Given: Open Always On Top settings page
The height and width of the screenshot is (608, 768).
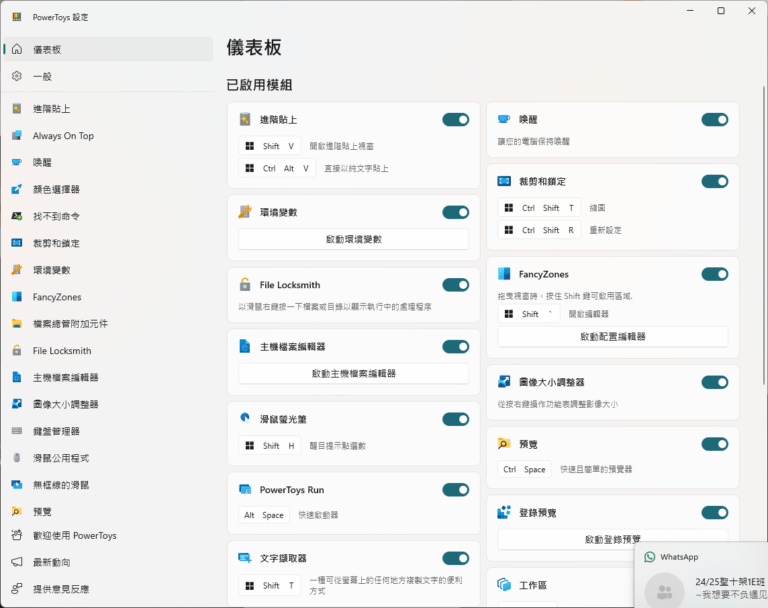Looking at the screenshot, I should 63,136.
